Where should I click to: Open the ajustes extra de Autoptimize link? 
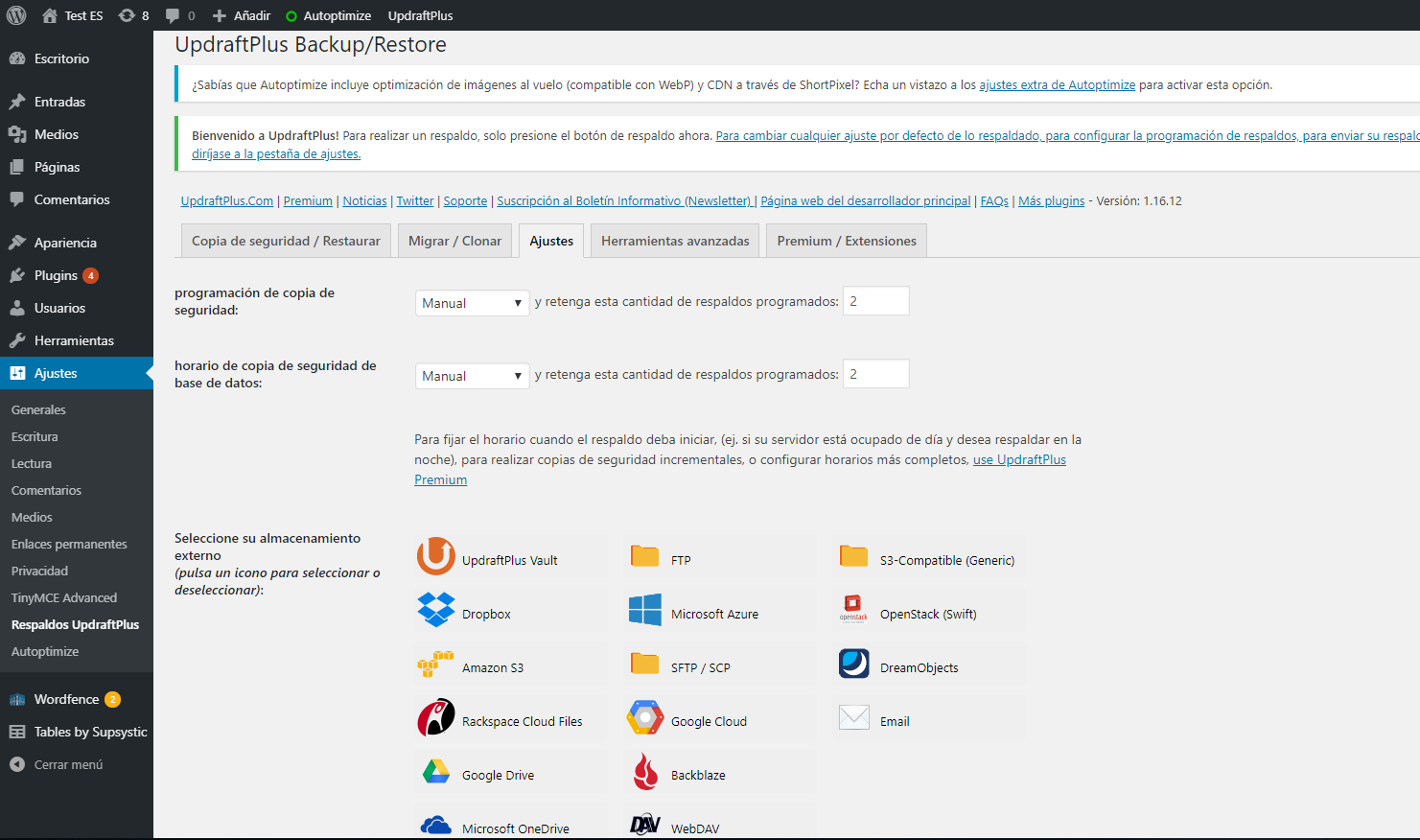pyautogui.click(x=1057, y=85)
